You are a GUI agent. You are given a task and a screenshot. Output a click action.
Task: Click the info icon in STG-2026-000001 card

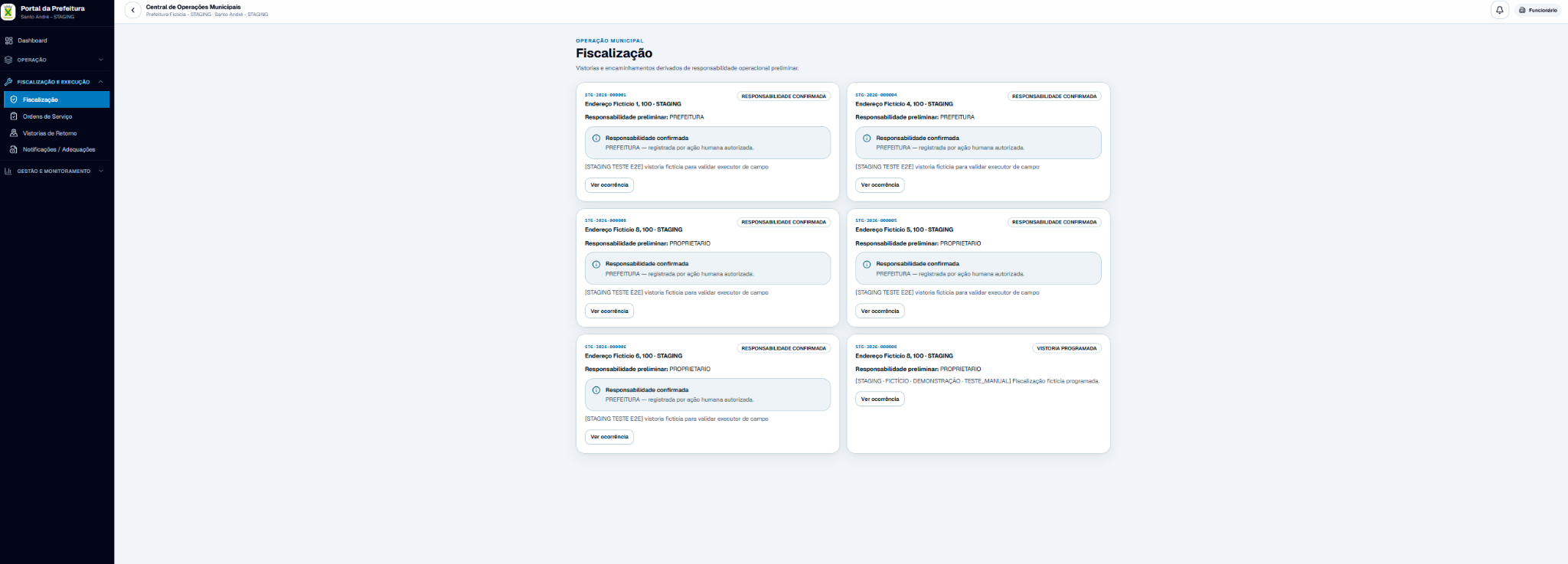596,139
